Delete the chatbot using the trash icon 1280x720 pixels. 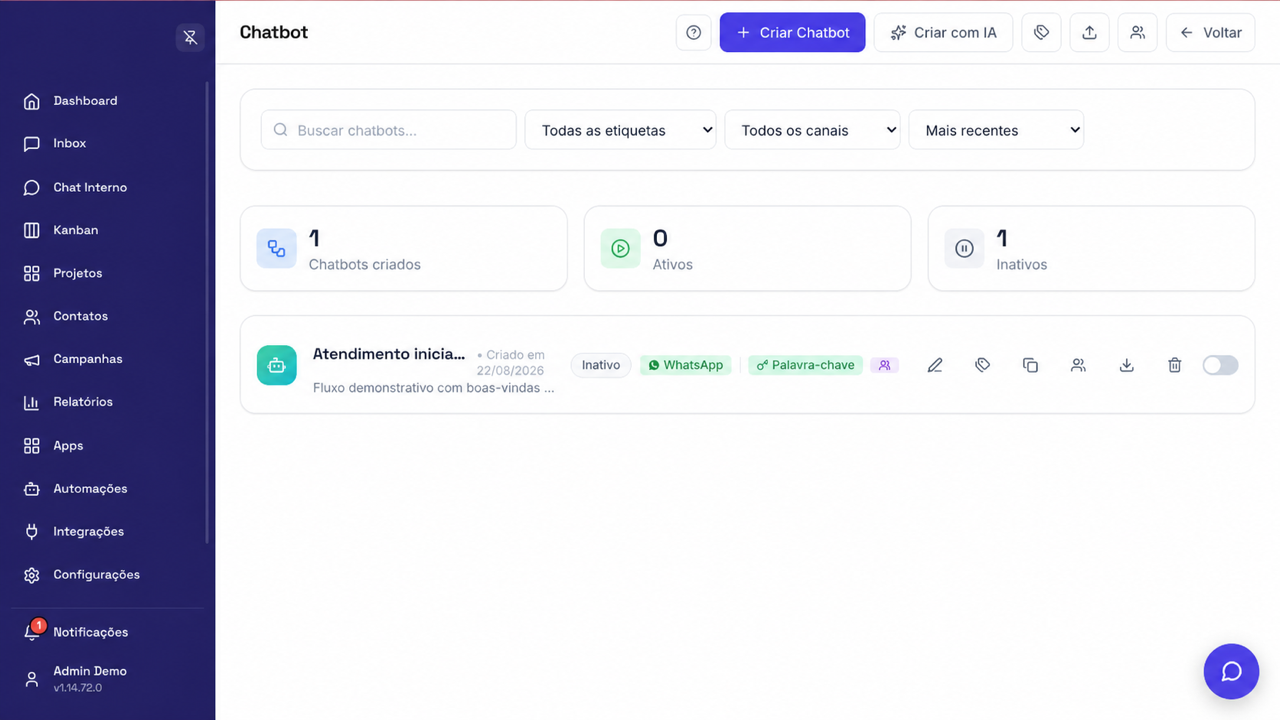pos(1175,365)
